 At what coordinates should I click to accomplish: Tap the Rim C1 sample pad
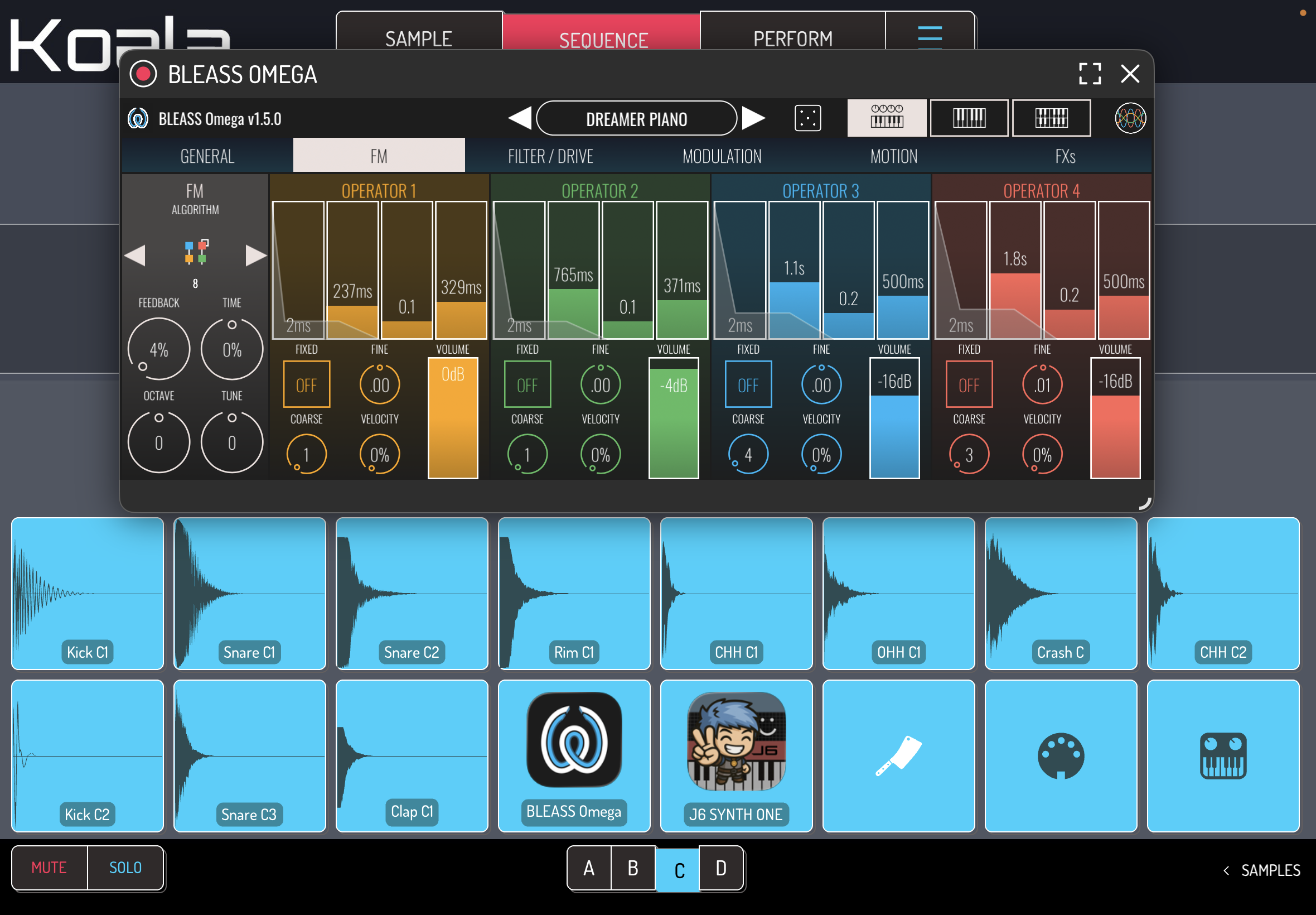(574, 594)
